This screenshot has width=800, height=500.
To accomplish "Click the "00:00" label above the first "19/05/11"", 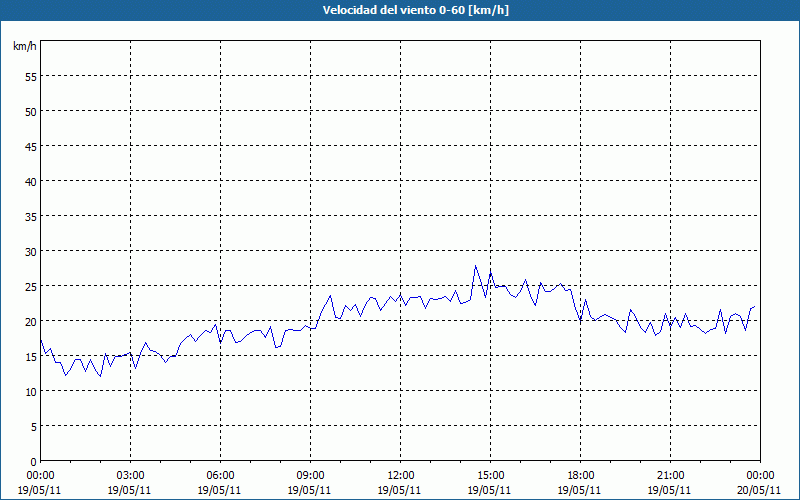I will click(41, 476).
